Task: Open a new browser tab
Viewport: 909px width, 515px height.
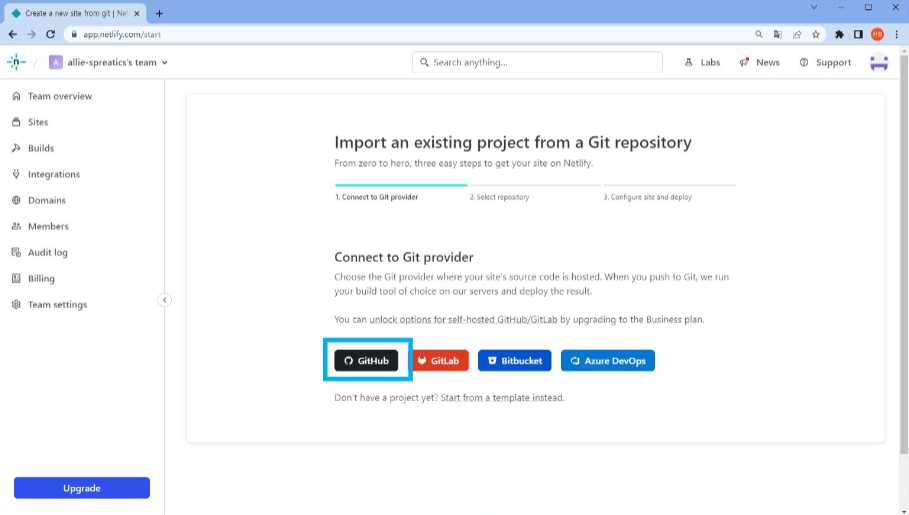Action: point(159,13)
